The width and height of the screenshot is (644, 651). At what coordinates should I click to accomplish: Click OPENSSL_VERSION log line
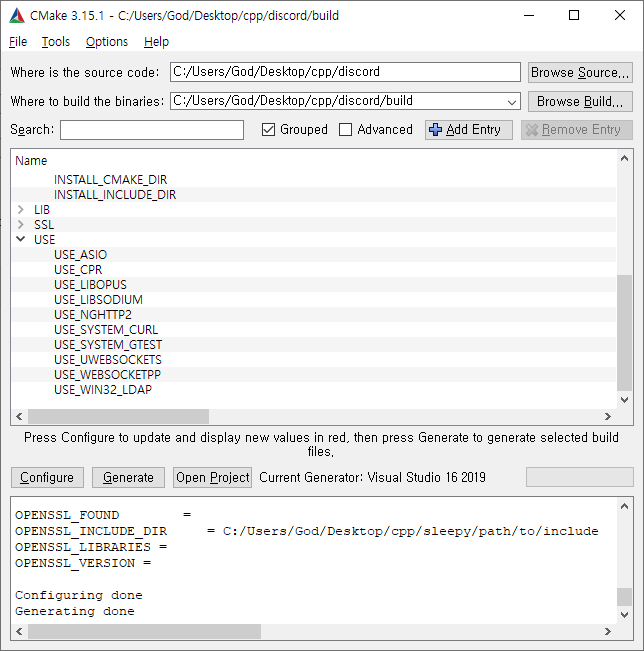click(83, 563)
